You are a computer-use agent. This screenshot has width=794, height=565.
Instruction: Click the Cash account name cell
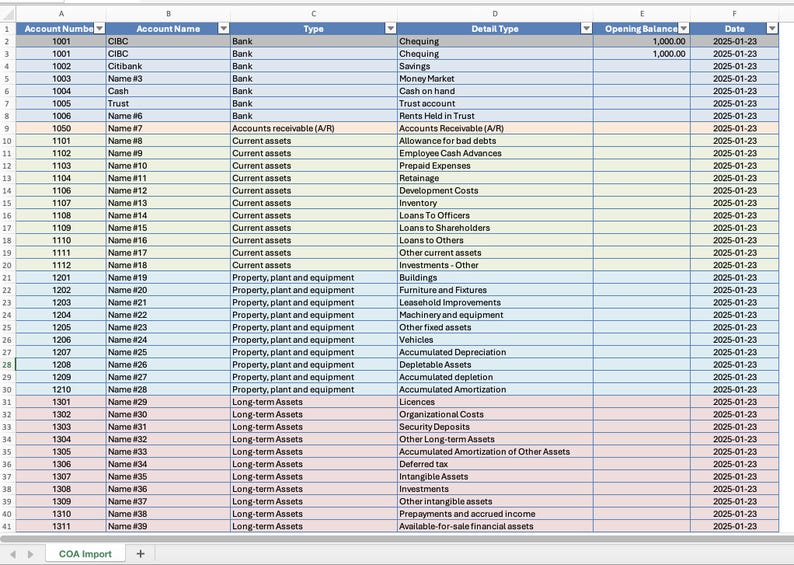(x=168, y=91)
